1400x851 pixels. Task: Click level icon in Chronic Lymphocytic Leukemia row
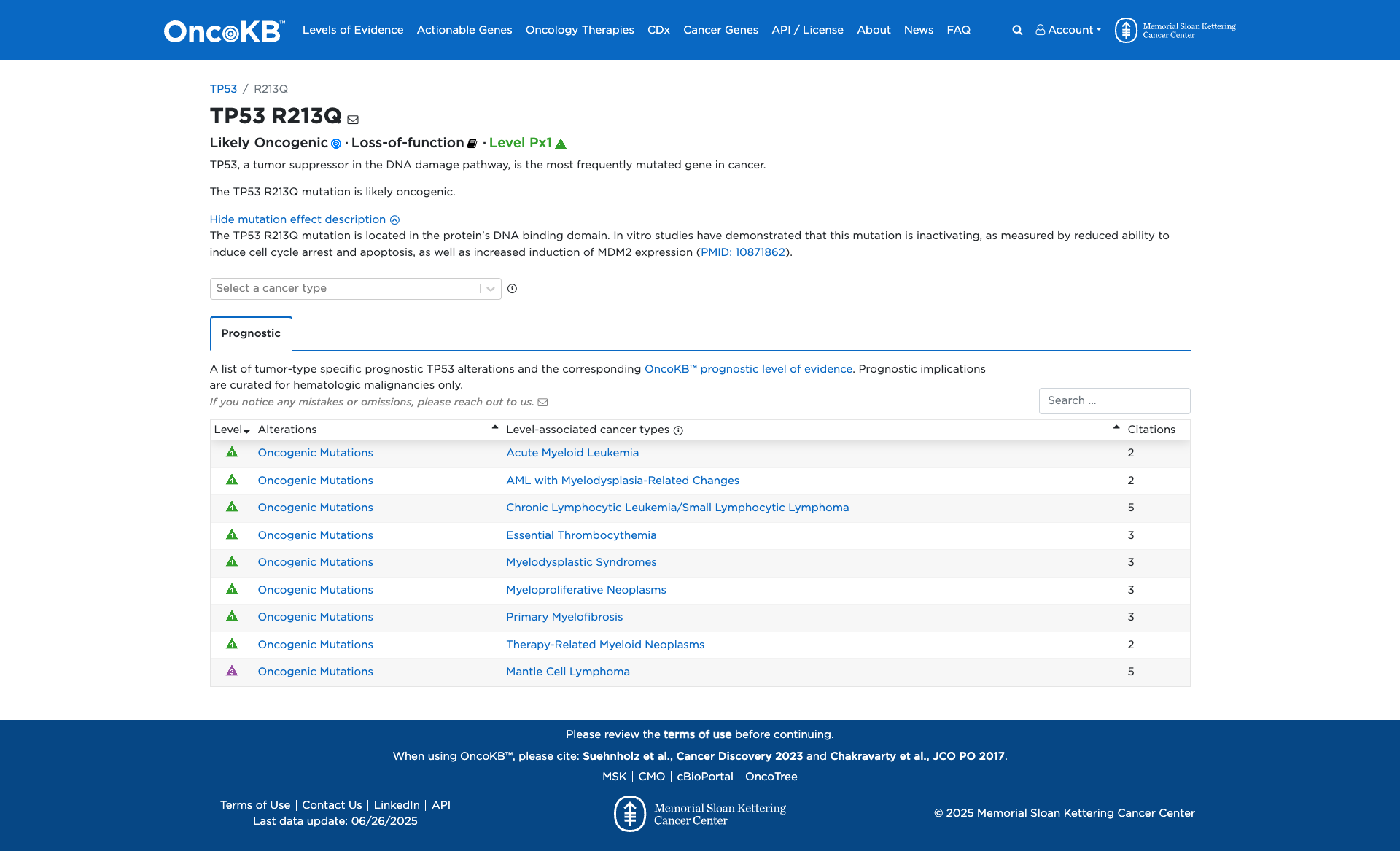coord(232,507)
